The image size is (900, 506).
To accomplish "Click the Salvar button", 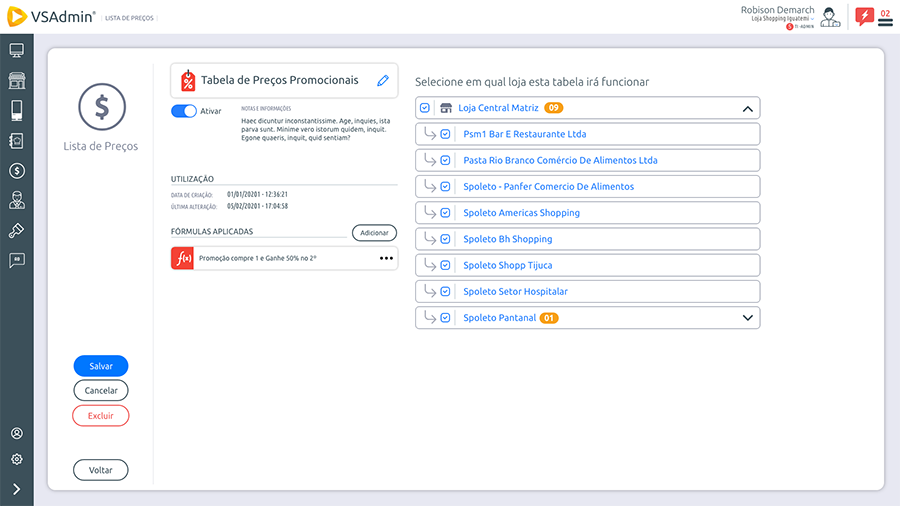I will coord(101,366).
